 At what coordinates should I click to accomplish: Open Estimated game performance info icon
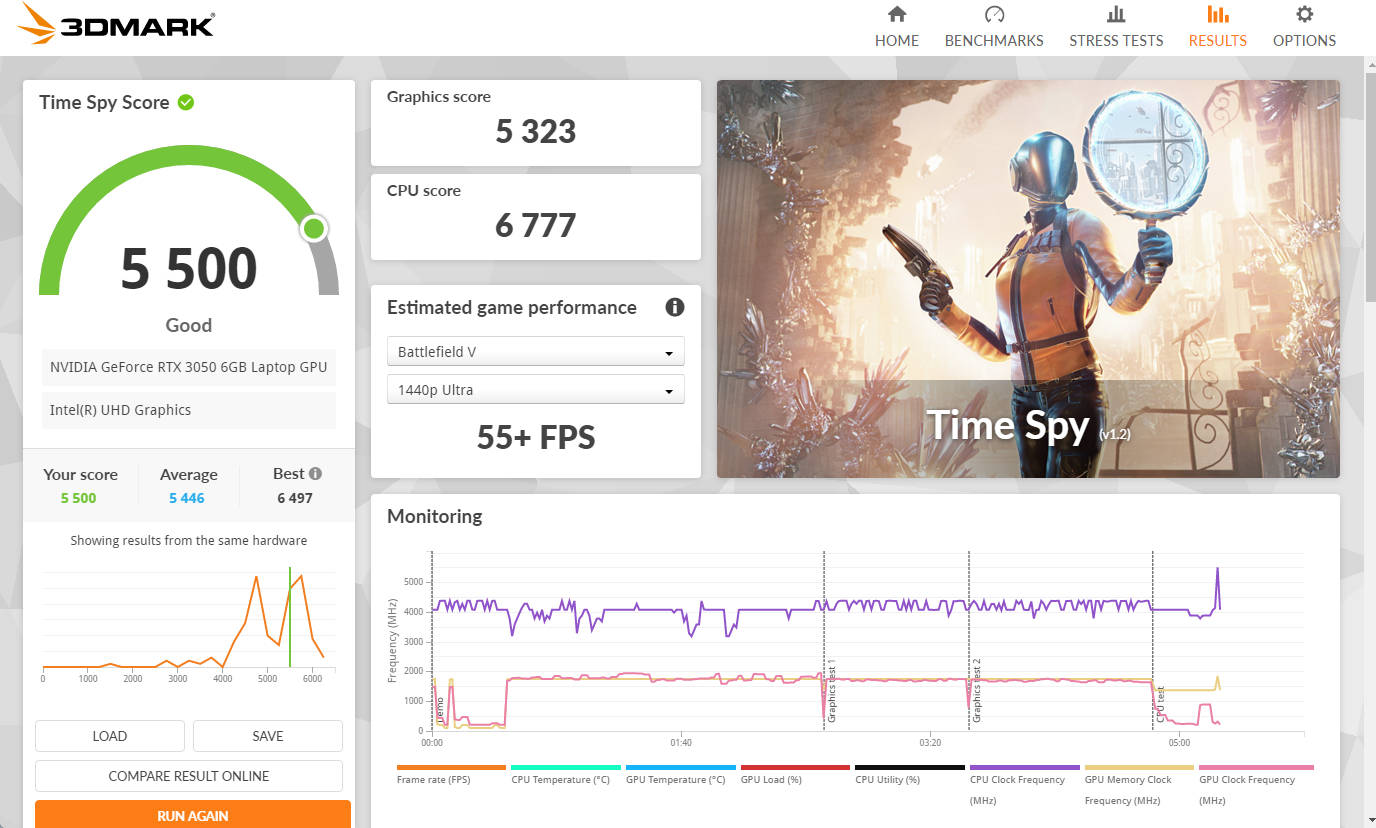coord(675,307)
